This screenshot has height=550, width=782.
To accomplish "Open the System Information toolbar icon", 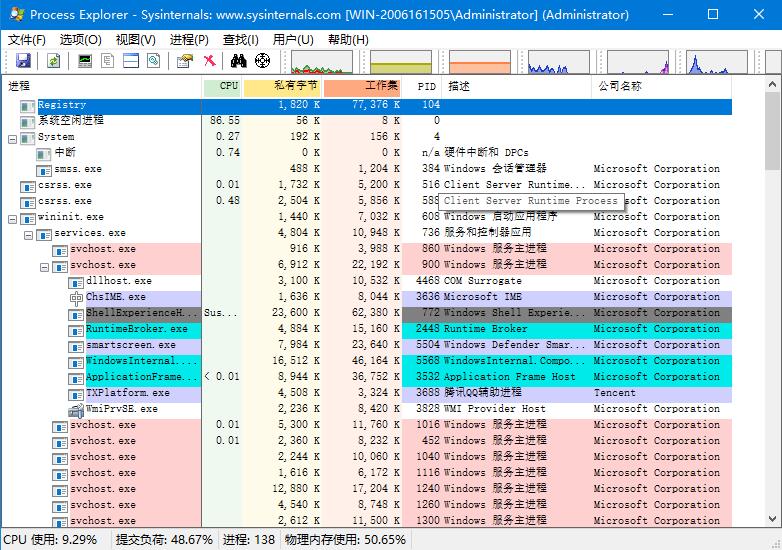I will point(85,61).
